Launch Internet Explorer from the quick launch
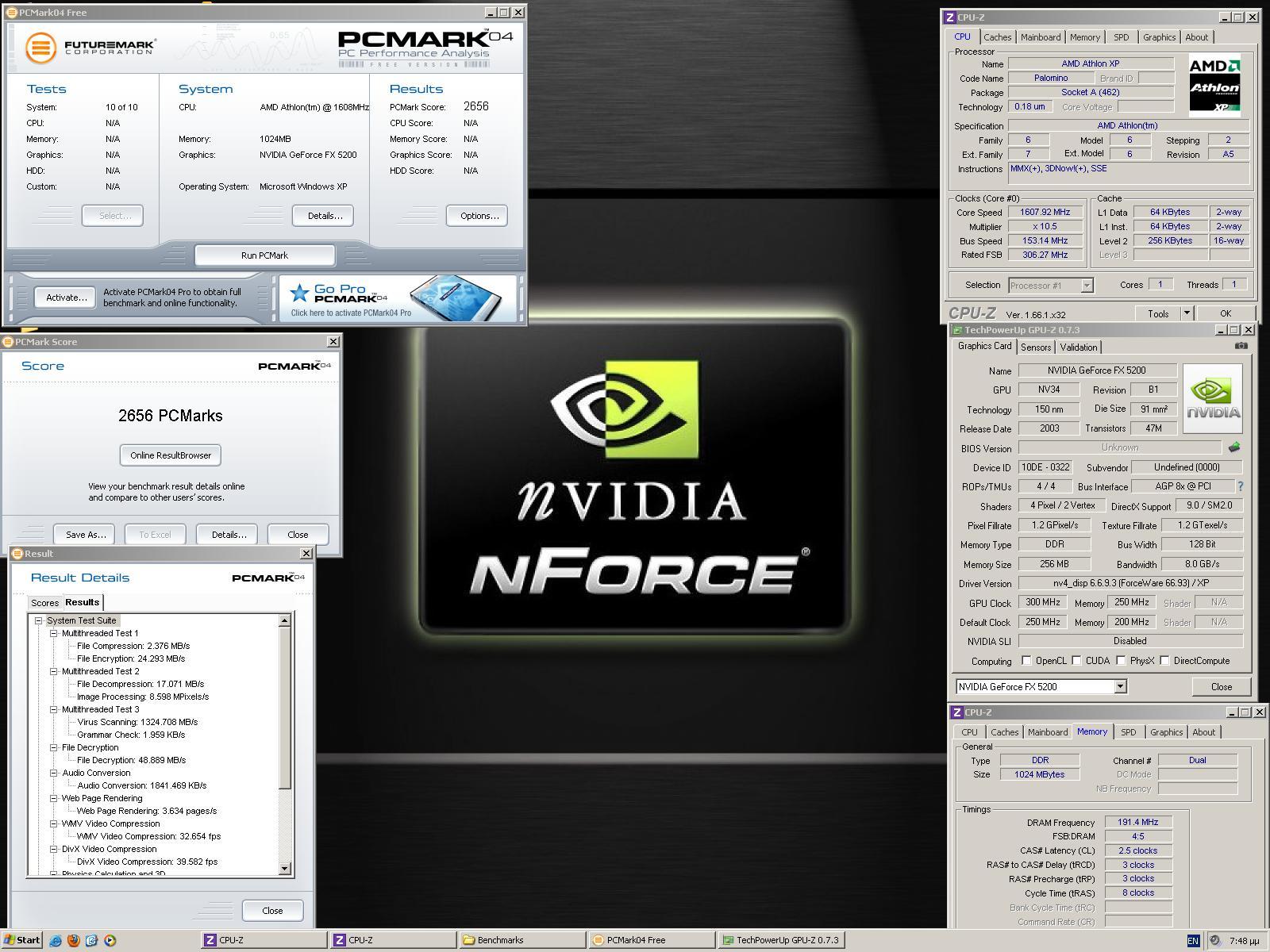Screen dimensions: 1270x952 [x=56, y=940]
